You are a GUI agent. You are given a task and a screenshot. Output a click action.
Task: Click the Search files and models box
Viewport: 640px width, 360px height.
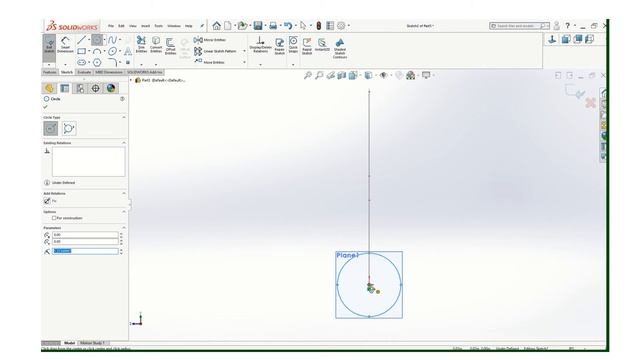(519, 26)
